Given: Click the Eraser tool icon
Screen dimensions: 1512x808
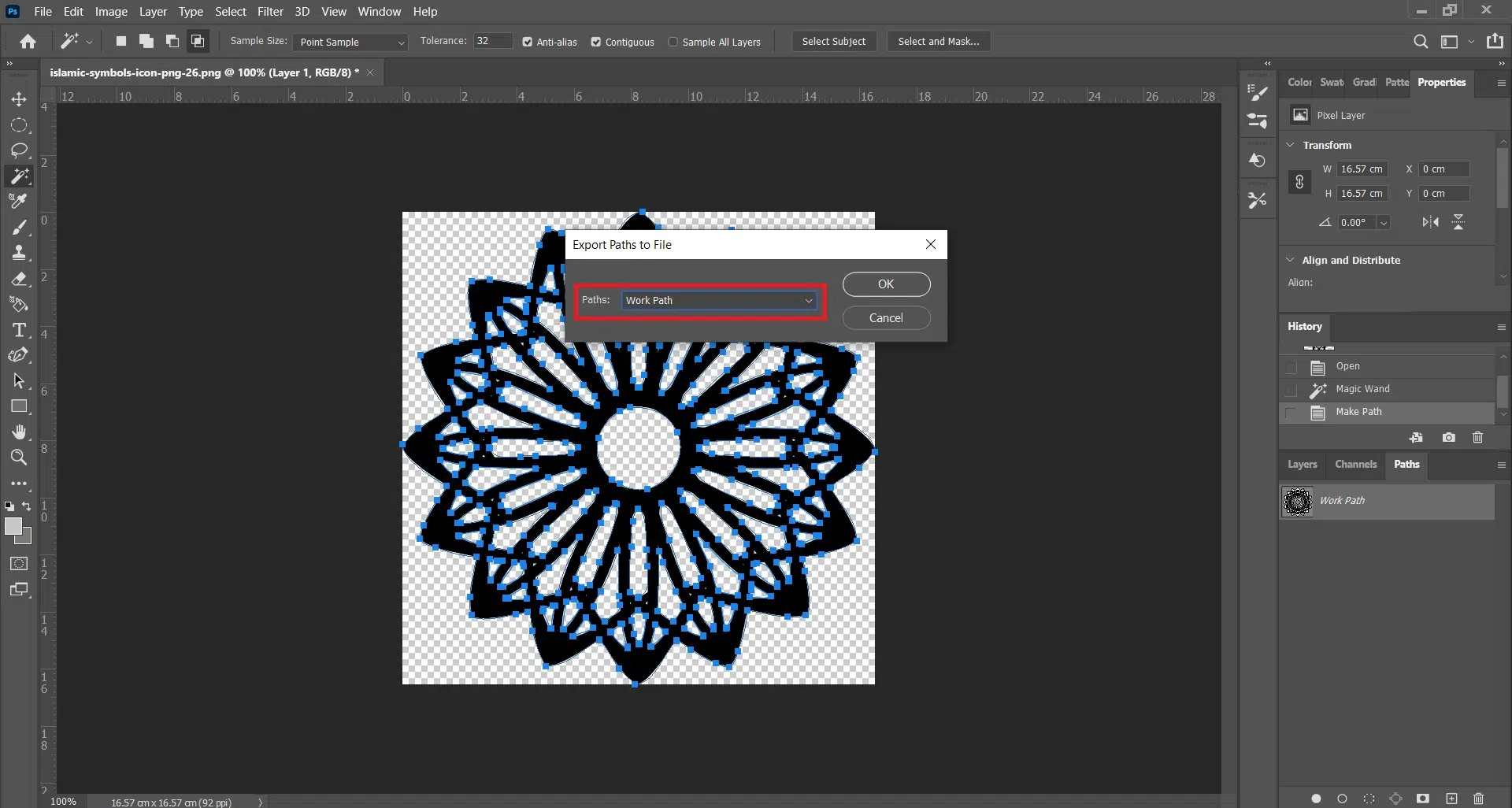Looking at the screenshot, I should click(x=19, y=279).
